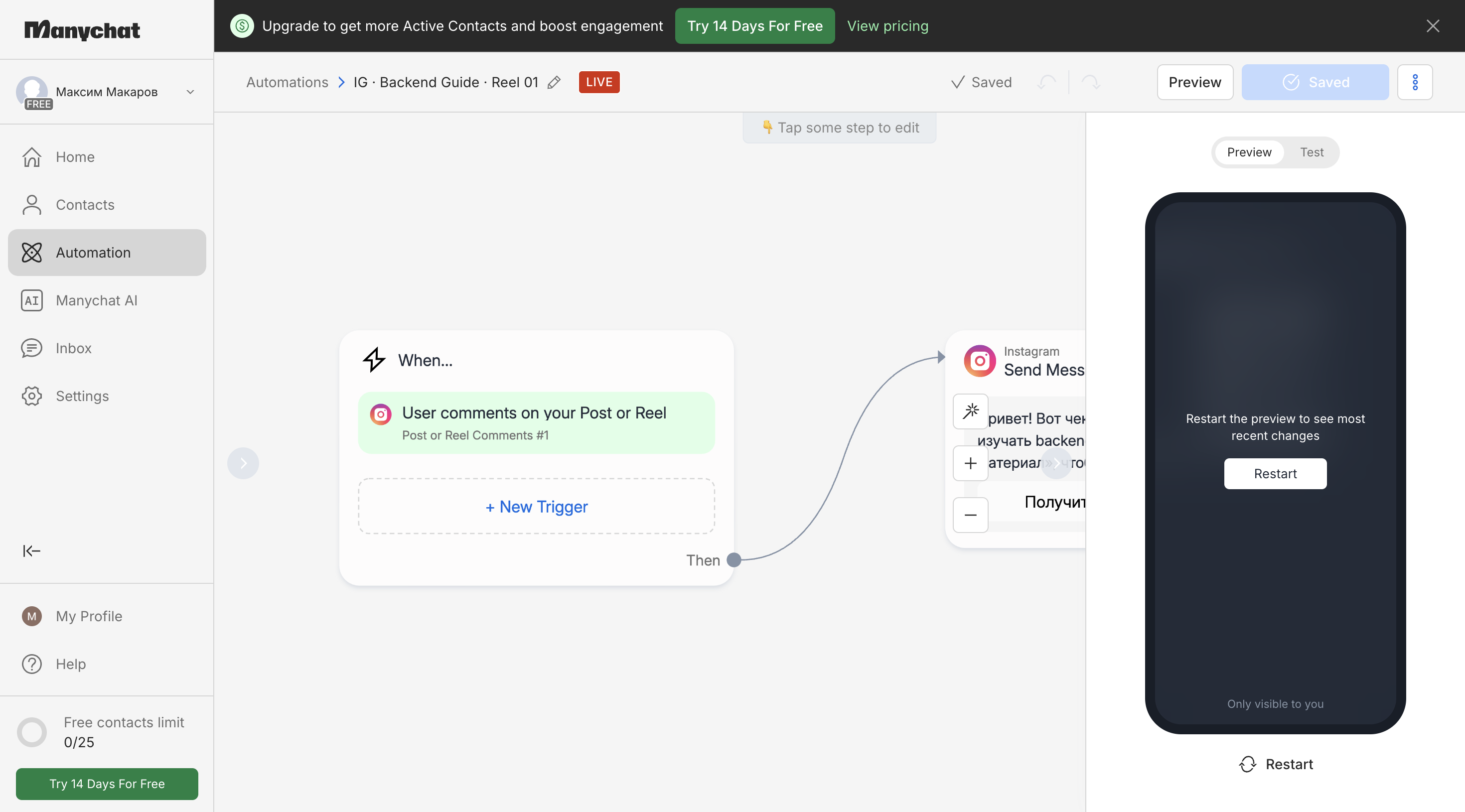Open the Help menu
Screen dimensions: 1465x812
(x=107, y=664)
